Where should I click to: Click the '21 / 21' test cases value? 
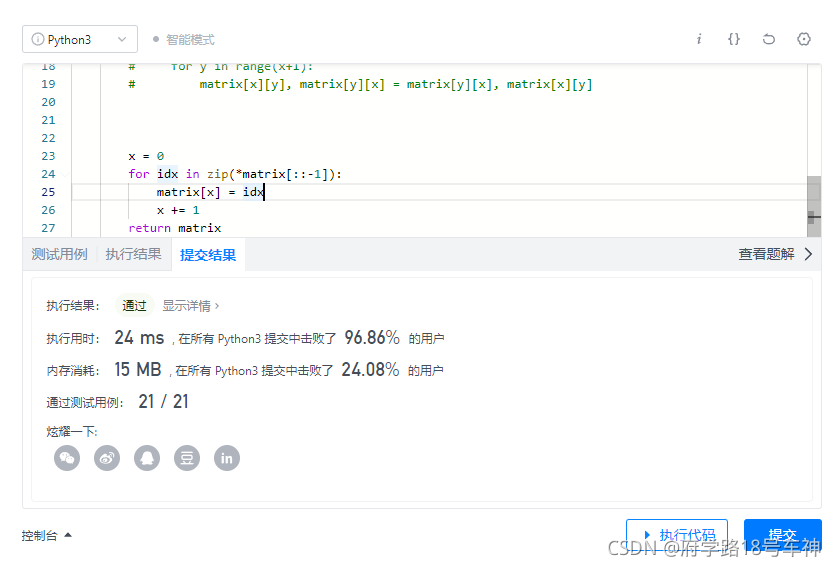coord(163,402)
